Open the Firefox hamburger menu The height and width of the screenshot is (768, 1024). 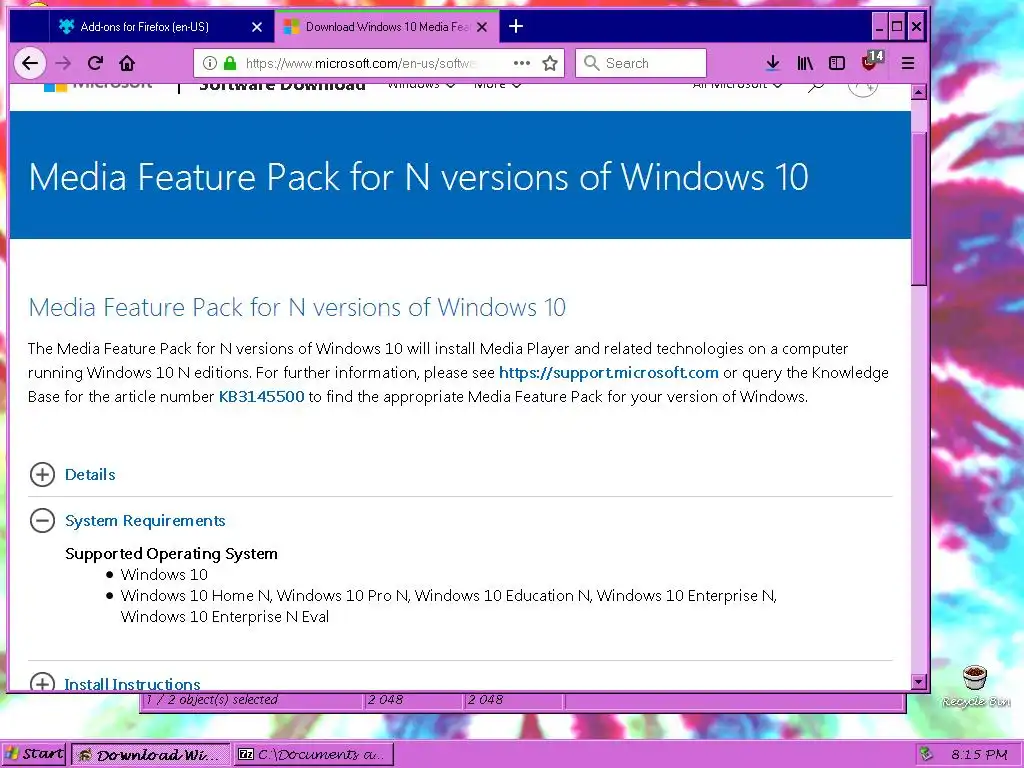click(908, 63)
